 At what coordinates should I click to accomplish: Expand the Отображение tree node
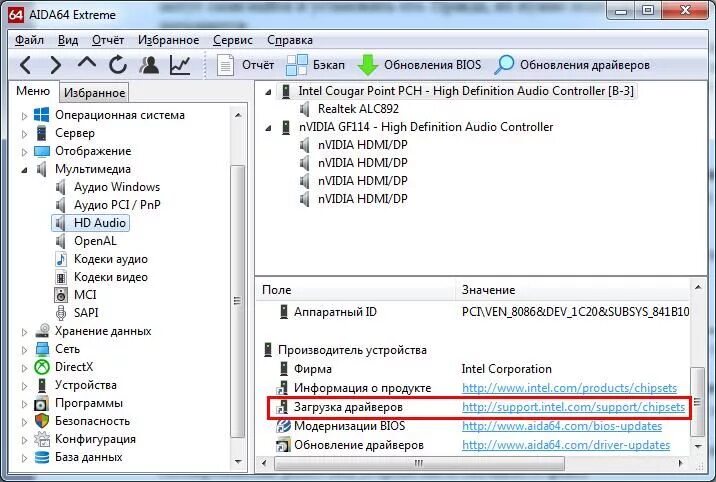coord(24,152)
